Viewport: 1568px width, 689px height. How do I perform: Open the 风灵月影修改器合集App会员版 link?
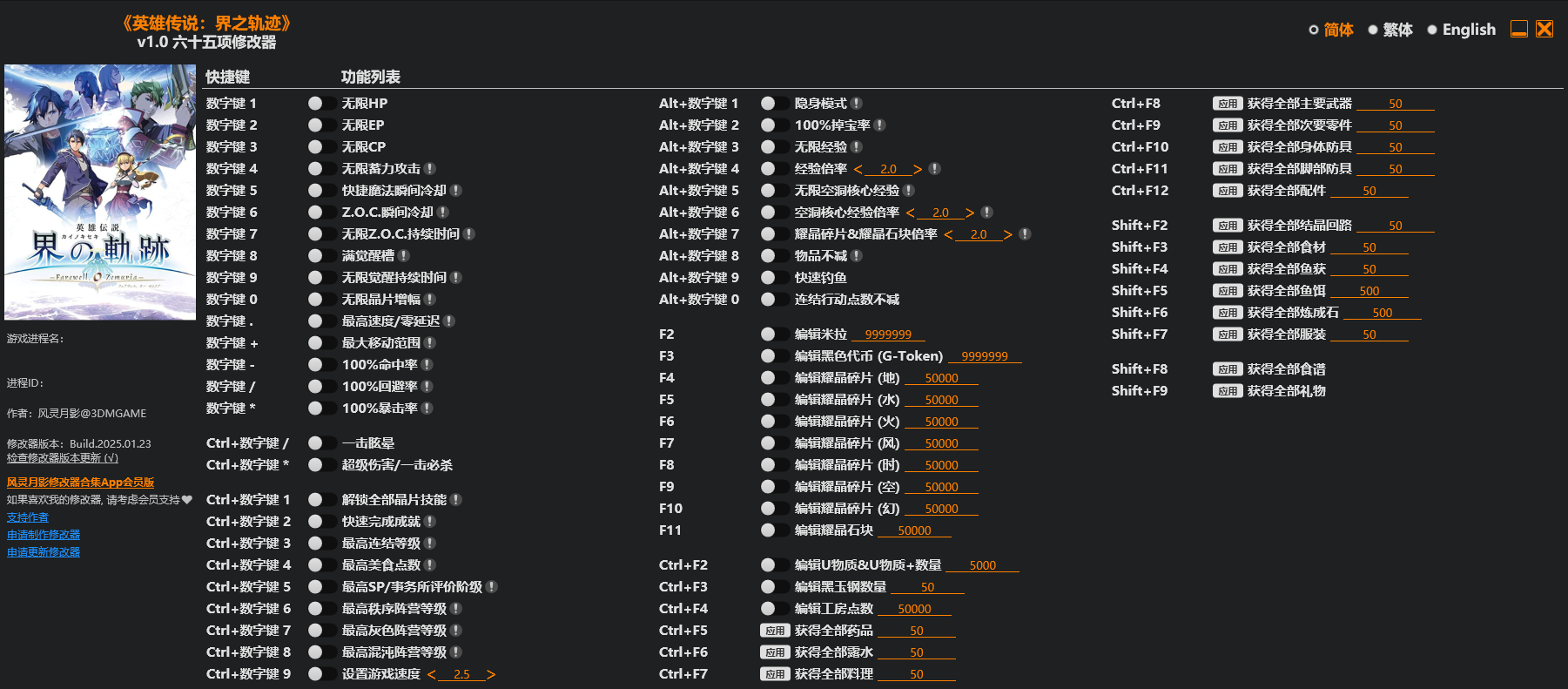81,483
